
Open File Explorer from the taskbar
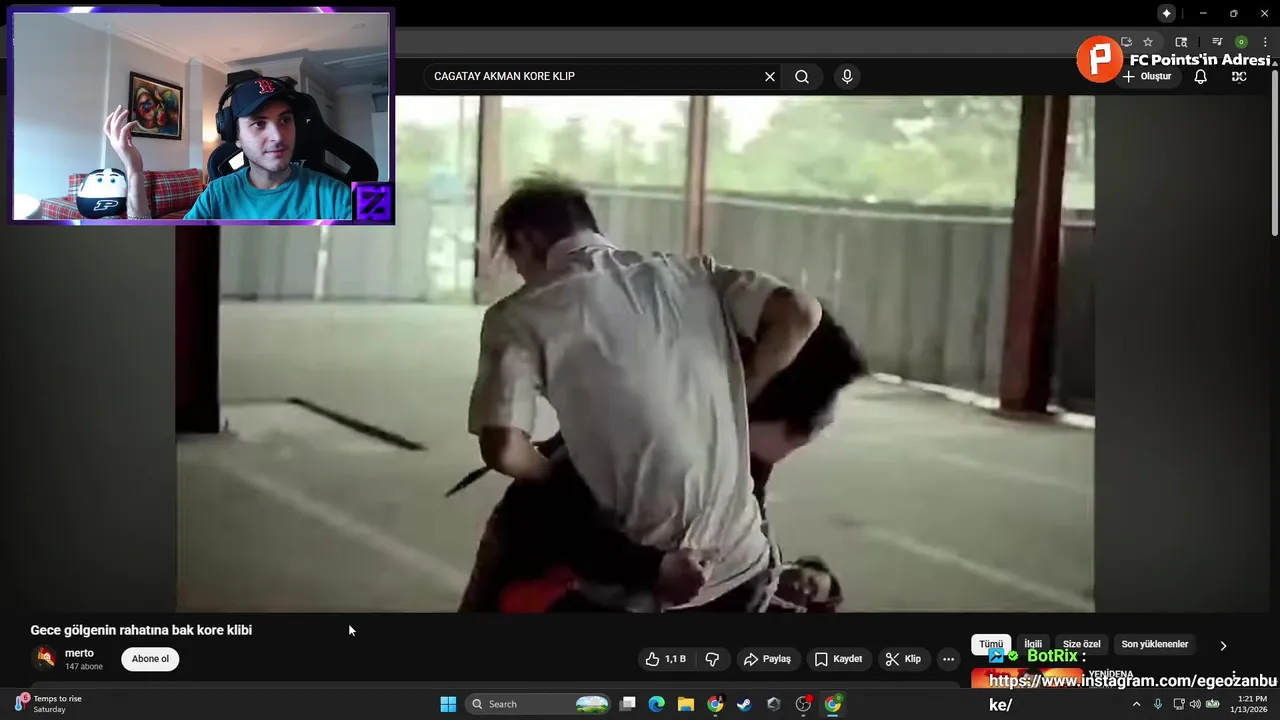coord(686,704)
